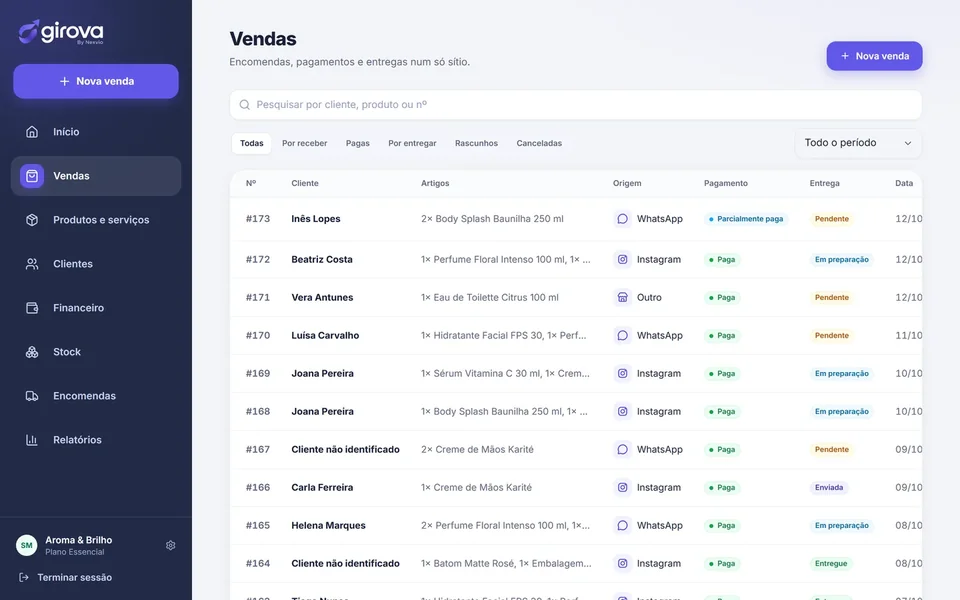Viewport: 960px width, 600px height.
Task: Switch to the Por receber tab
Action: point(304,143)
